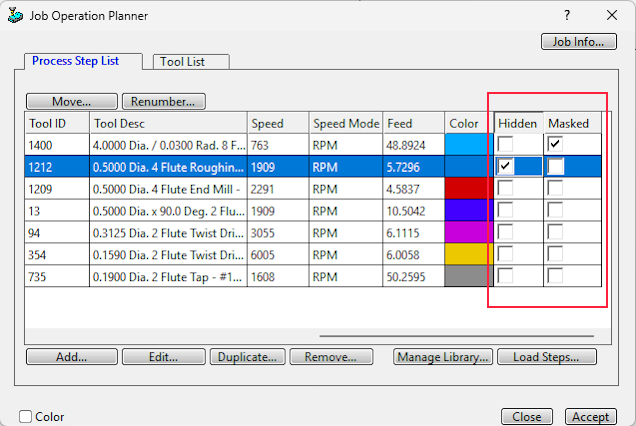636x426 pixels.
Task: Click the Close button at bottom
Action: click(527, 417)
